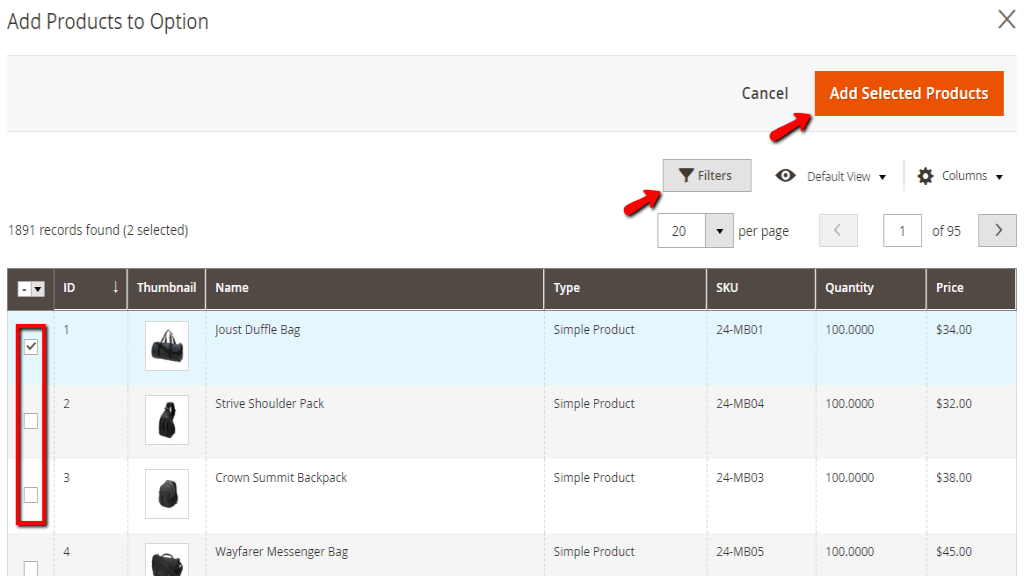
Task: Open the mass-select dropdown in the header
Action: point(30,288)
